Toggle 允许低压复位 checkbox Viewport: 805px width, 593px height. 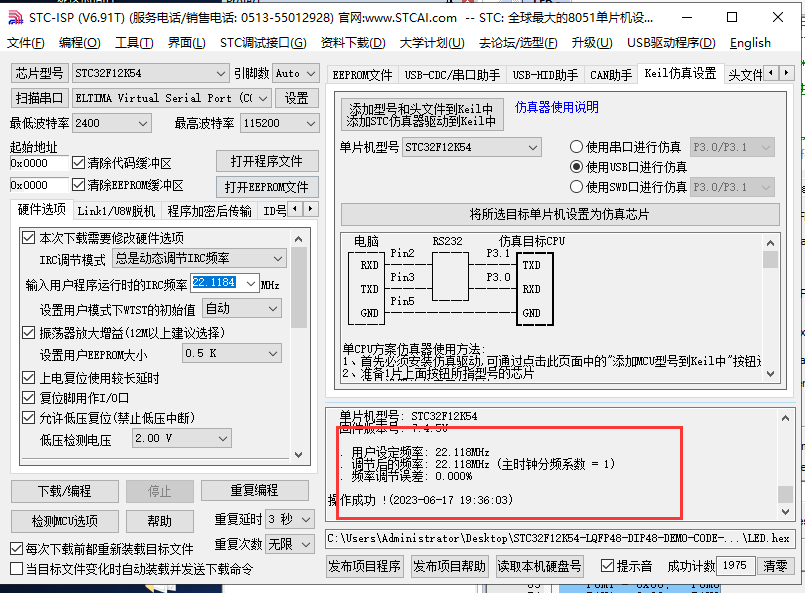28,417
